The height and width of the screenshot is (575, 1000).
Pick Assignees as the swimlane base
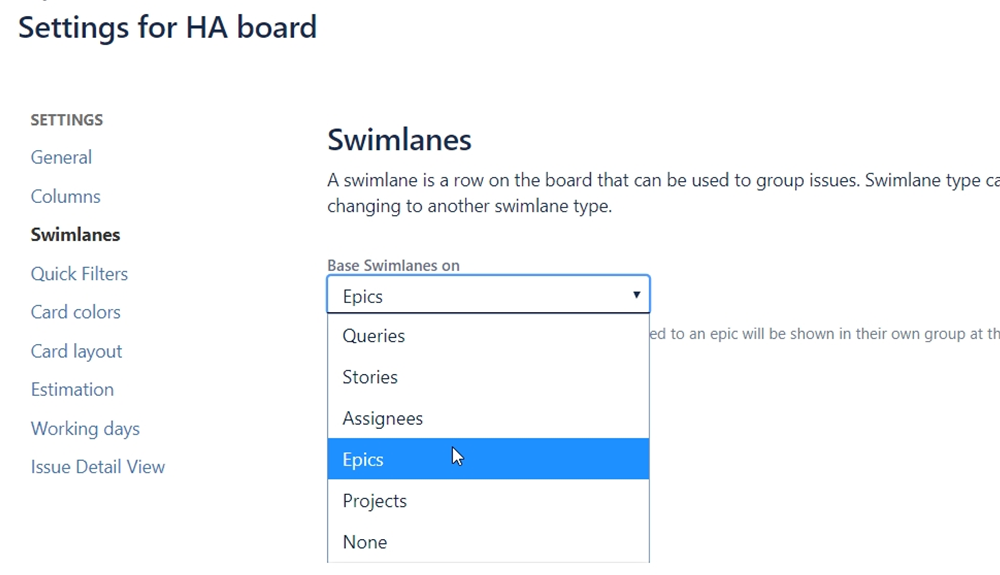tap(382, 418)
